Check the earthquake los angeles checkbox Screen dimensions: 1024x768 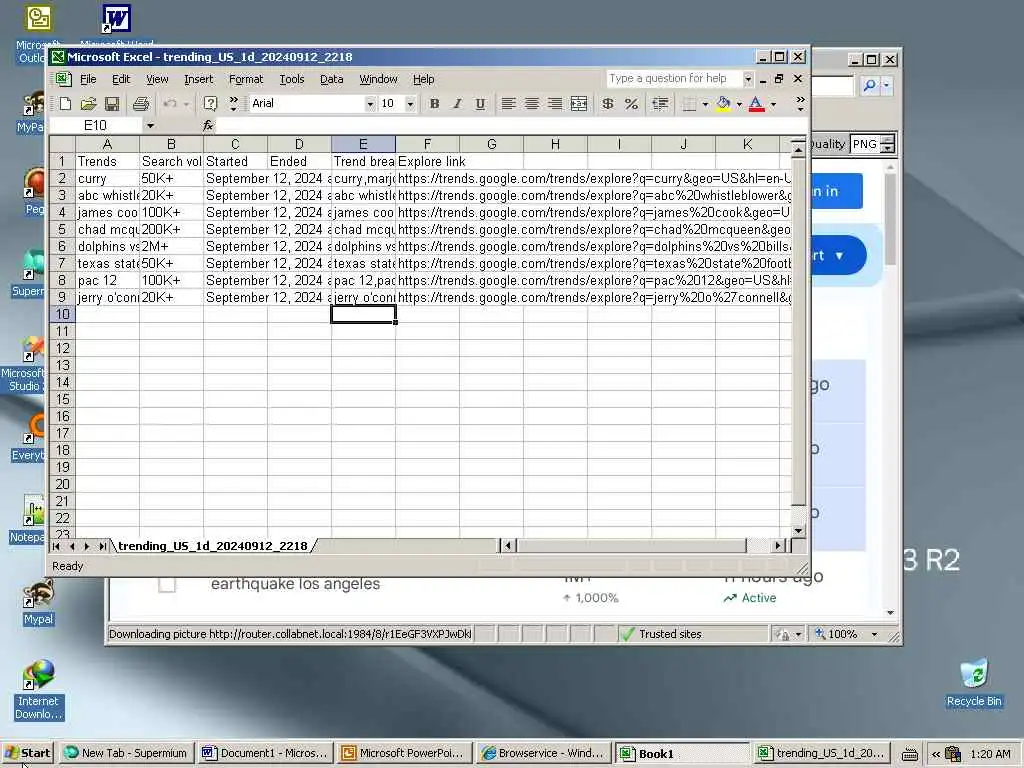tap(167, 584)
